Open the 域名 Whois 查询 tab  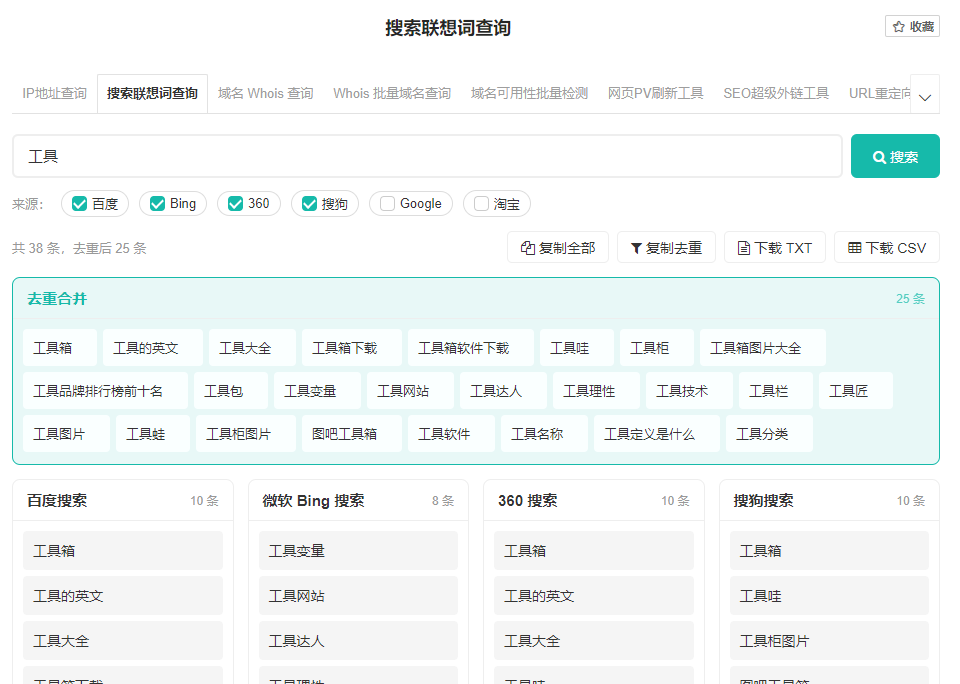pyautogui.click(x=266, y=93)
